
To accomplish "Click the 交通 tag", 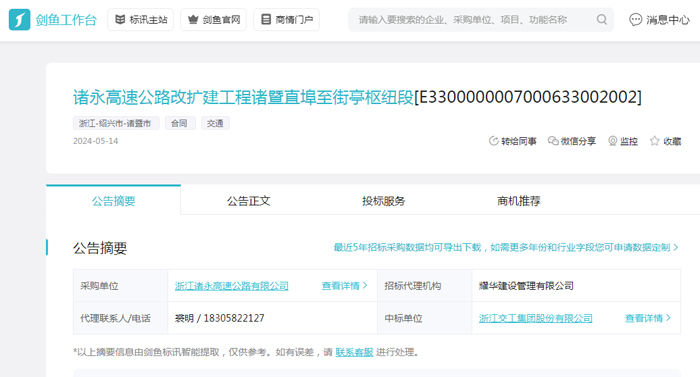I will [216, 123].
